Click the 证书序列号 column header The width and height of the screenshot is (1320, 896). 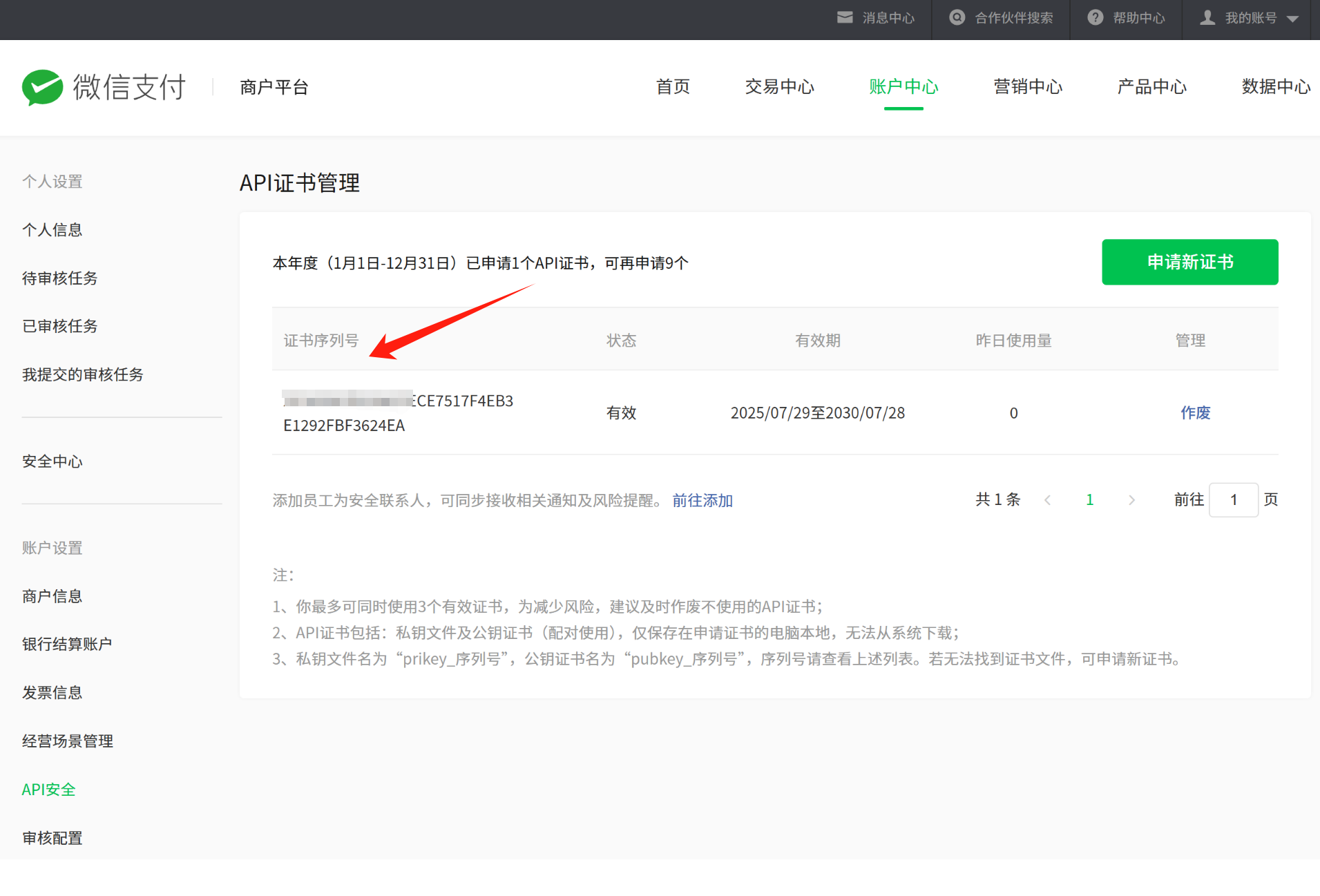click(321, 341)
